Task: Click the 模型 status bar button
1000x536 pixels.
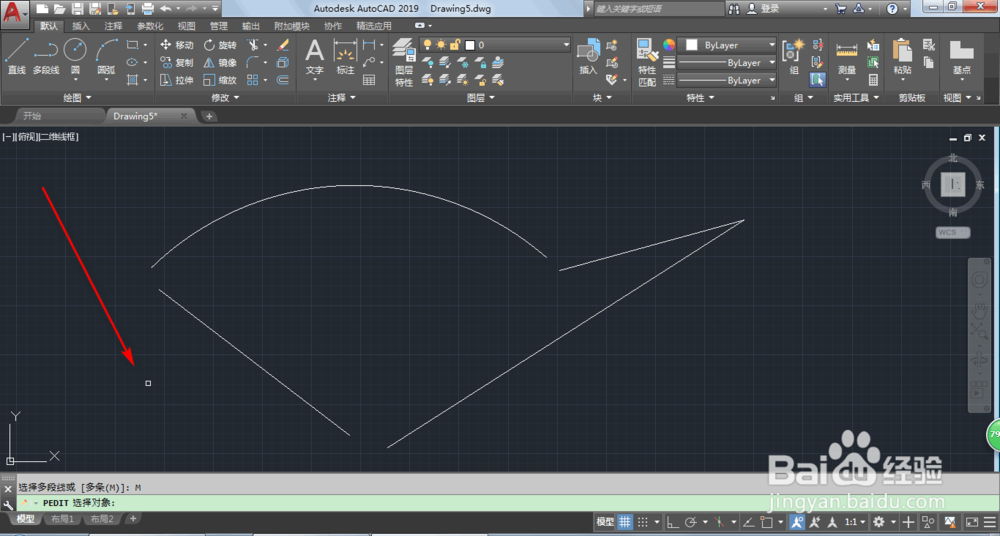Action: coord(605,521)
